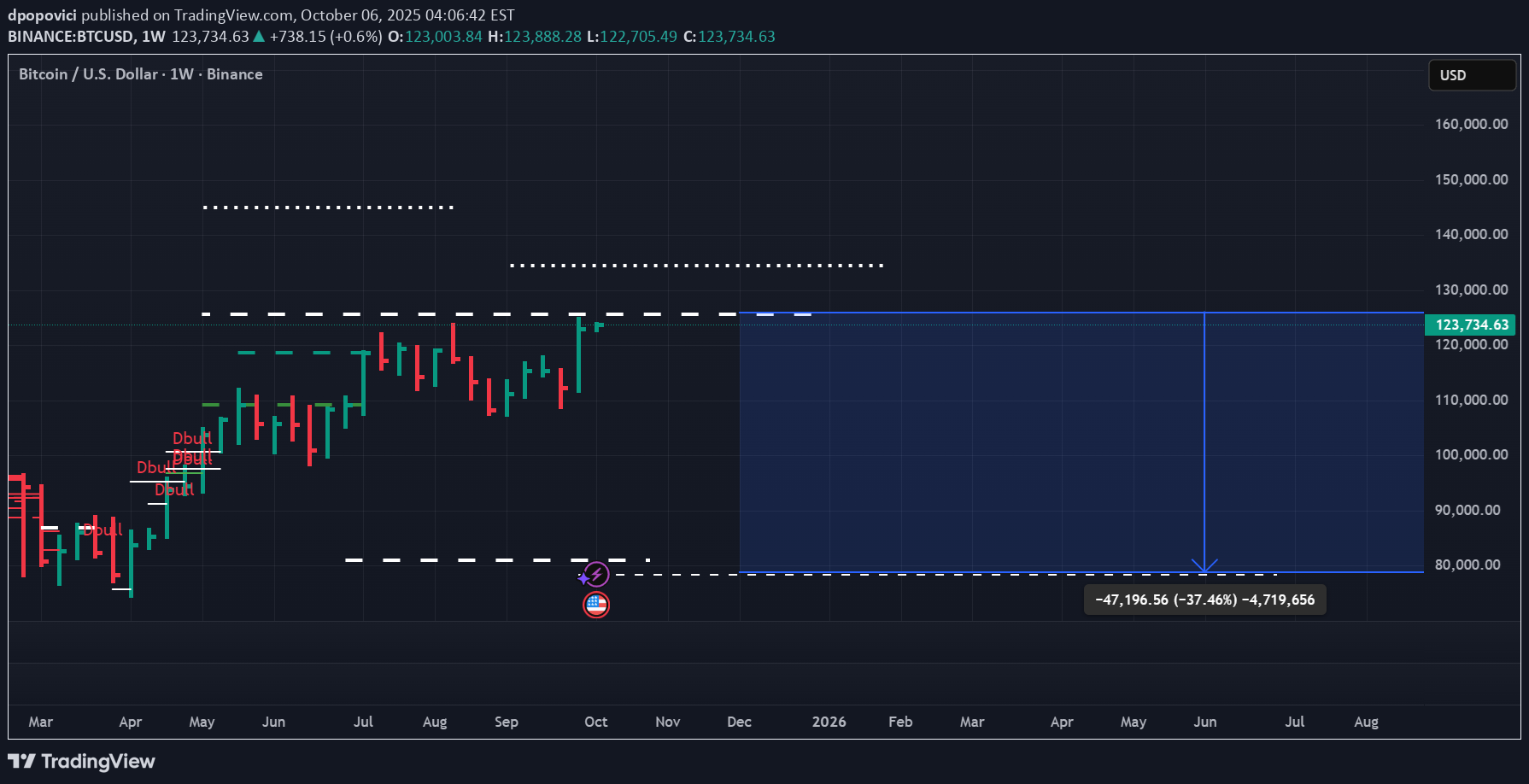Open the USD currency button
Image resolution: width=1529 pixels, height=784 pixels.
pos(1471,75)
